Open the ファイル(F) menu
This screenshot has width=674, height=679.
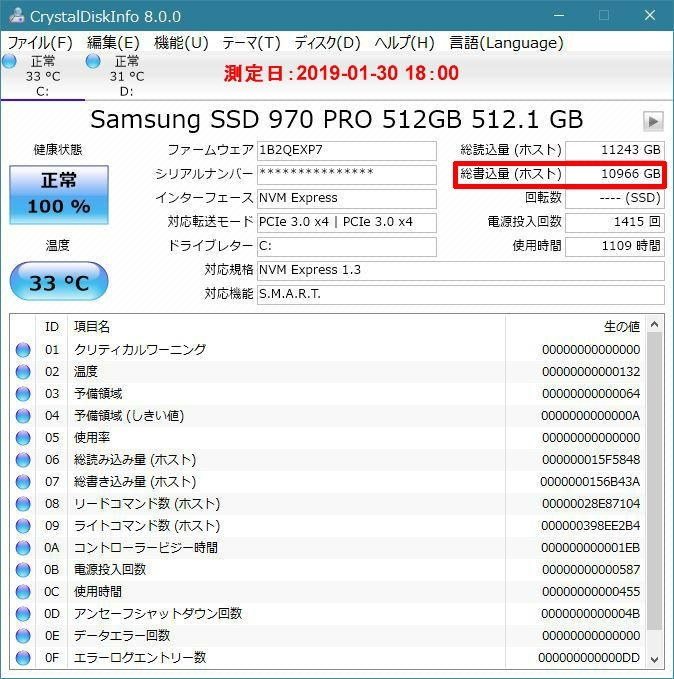[40, 43]
